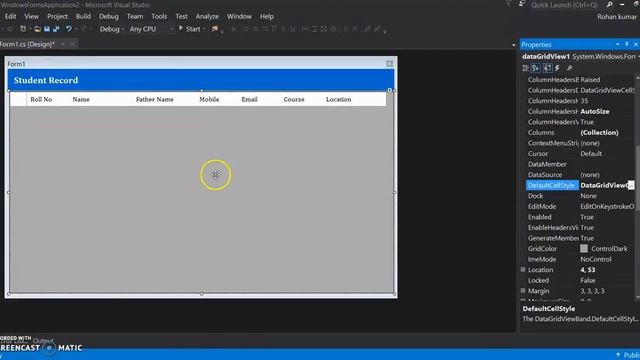Click the Form1 title bar text
The image size is (640, 360).
click(x=16, y=64)
